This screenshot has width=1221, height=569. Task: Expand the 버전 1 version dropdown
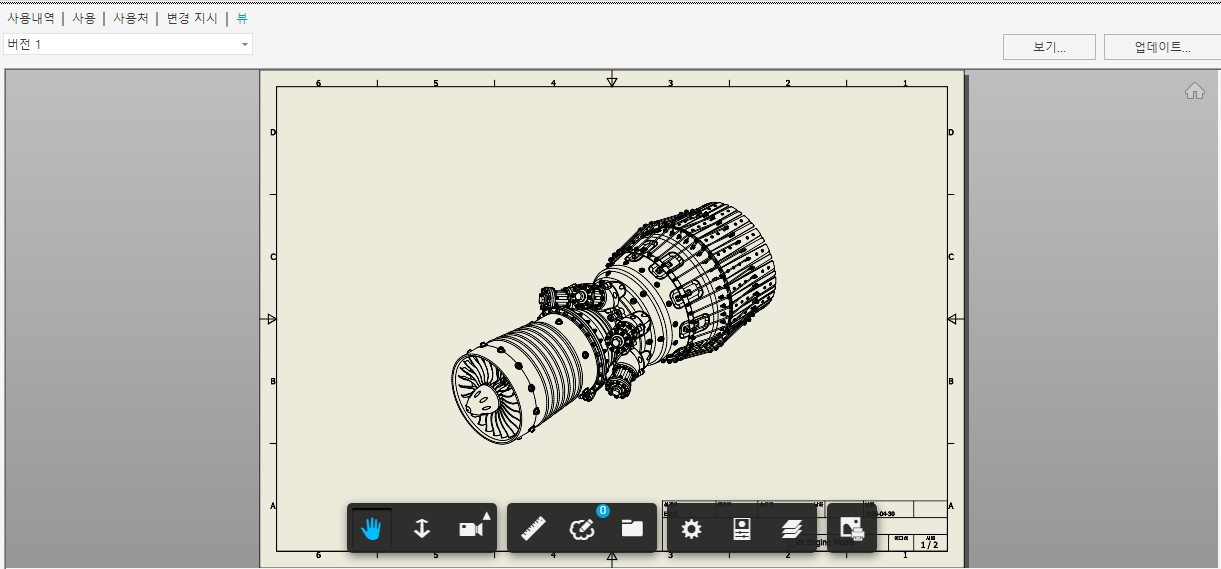(x=244, y=45)
